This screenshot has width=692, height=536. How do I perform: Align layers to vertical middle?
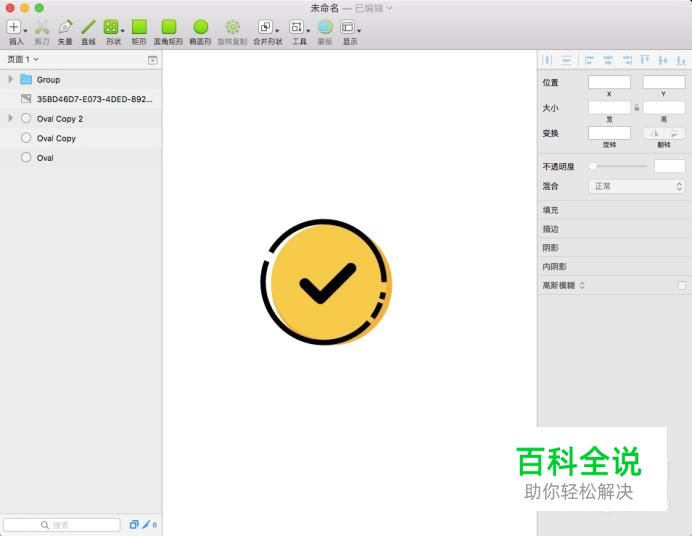click(662, 60)
